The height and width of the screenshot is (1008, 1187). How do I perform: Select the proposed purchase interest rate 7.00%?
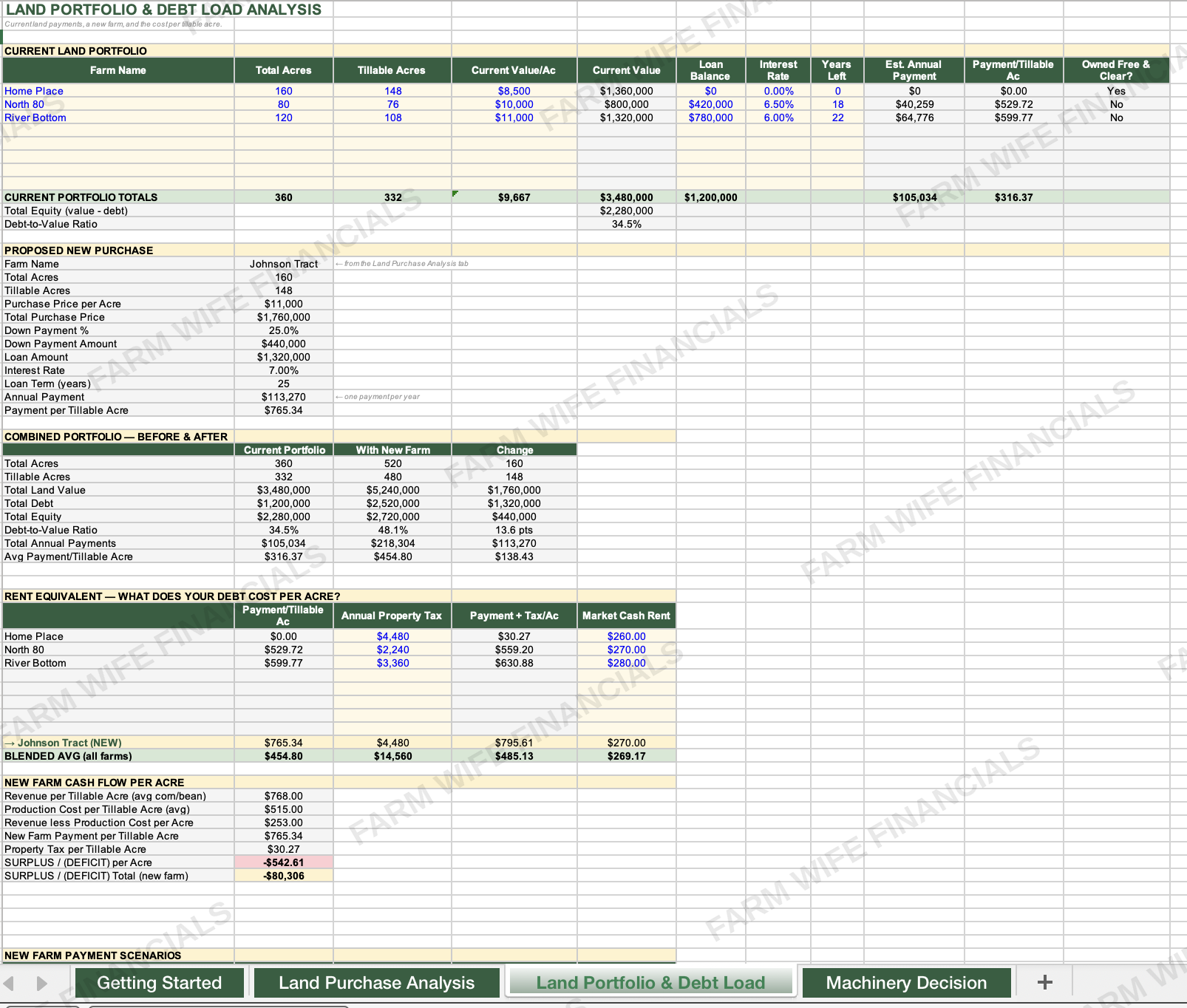point(284,370)
